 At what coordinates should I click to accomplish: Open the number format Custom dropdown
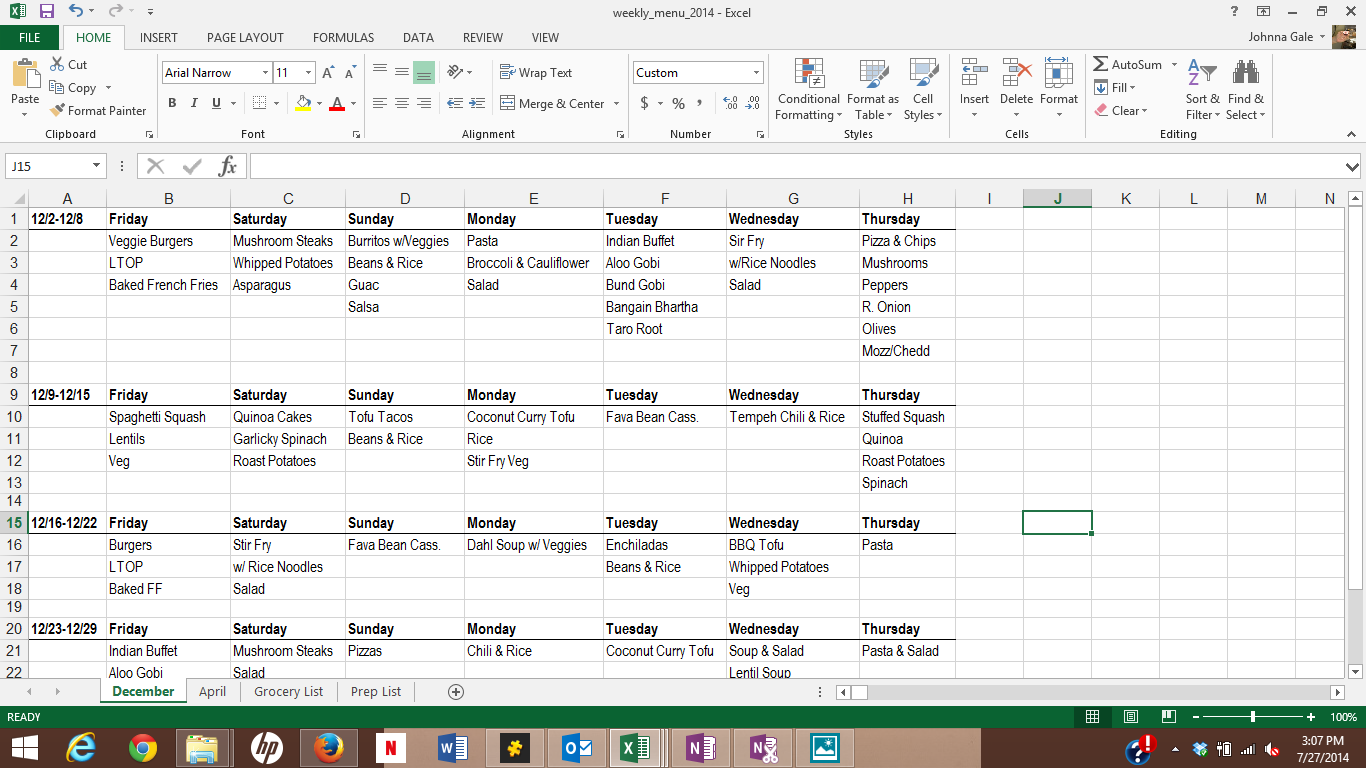click(x=756, y=73)
